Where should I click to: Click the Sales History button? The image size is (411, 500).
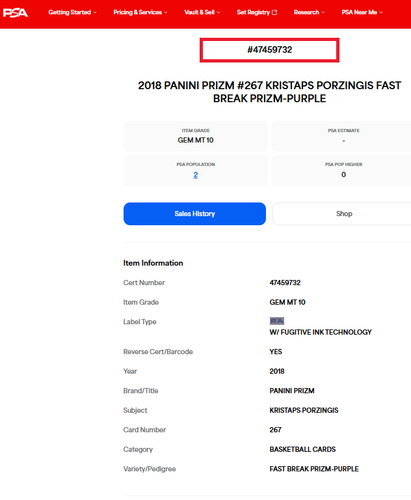point(195,214)
